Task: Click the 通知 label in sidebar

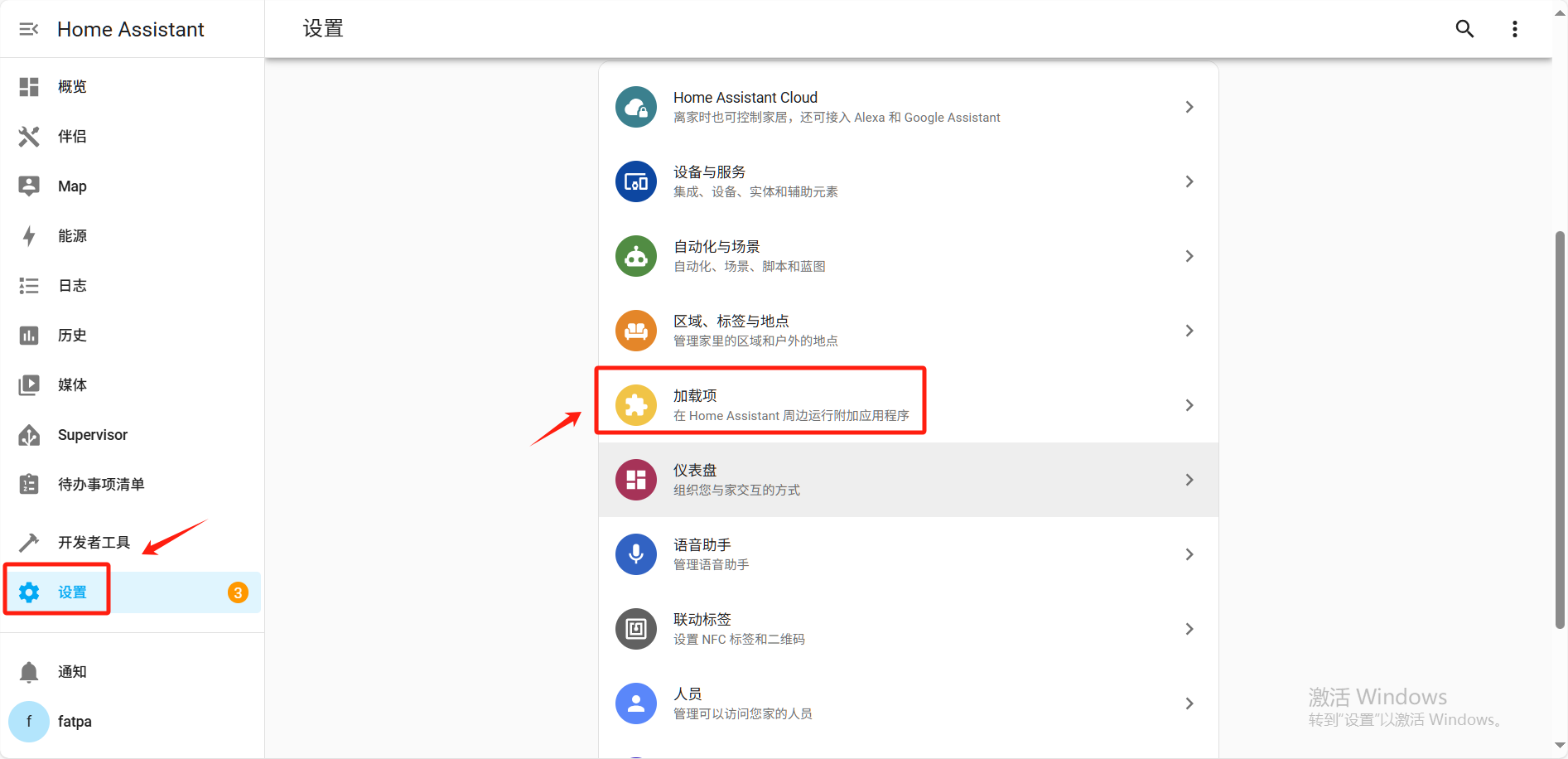Action: pos(72,672)
